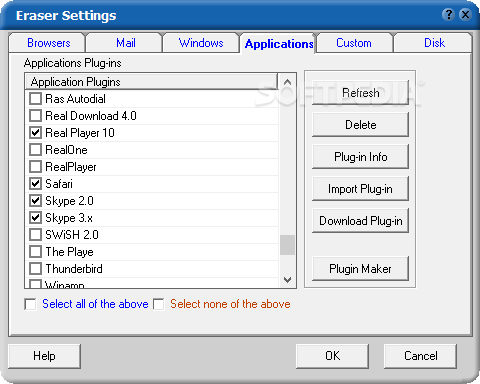This screenshot has height=384, width=480.
Task: Enable the Ras Autodial checkbox
Action: click(x=35, y=99)
